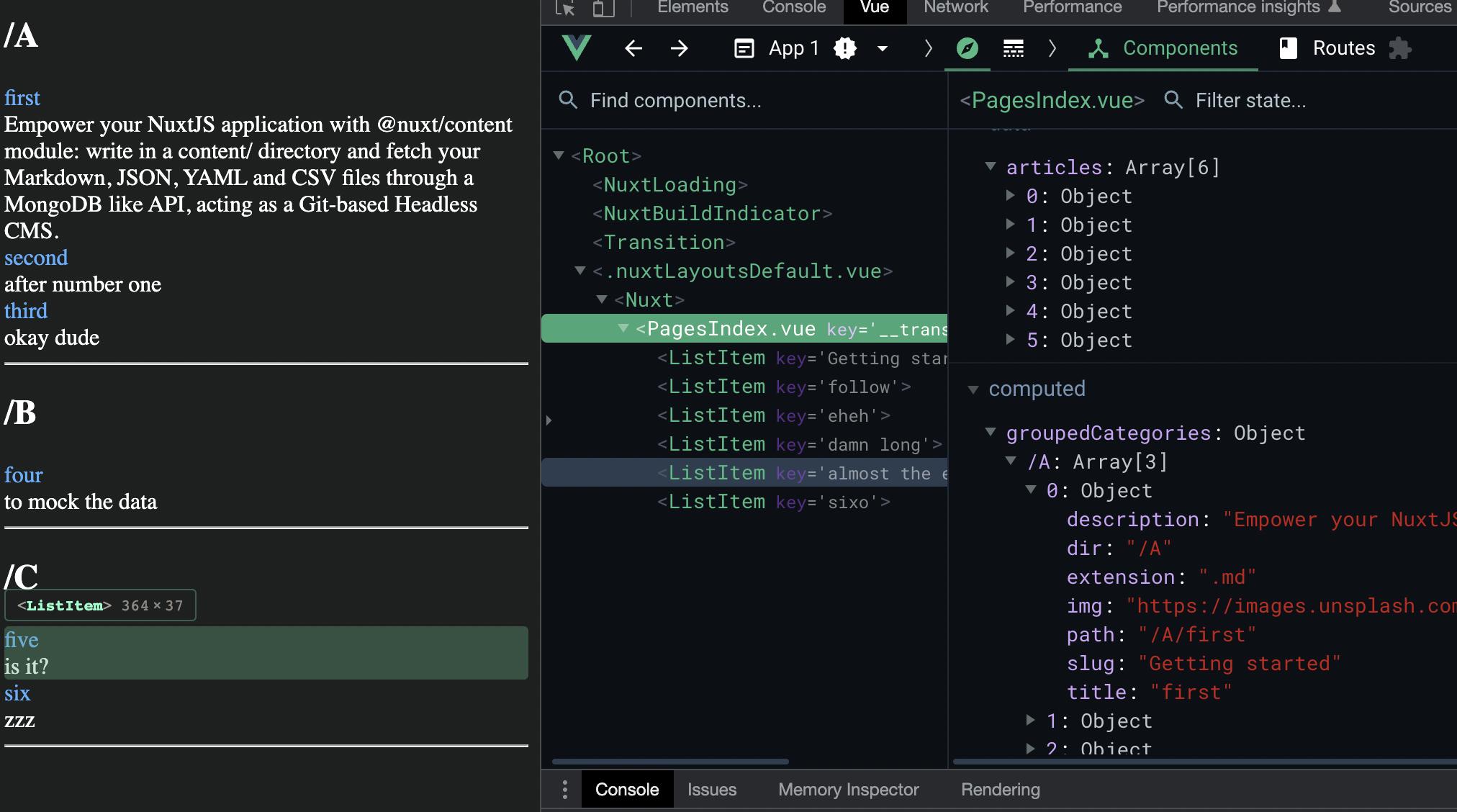Open the 'six' article link
1457x812 pixels.
[17, 693]
